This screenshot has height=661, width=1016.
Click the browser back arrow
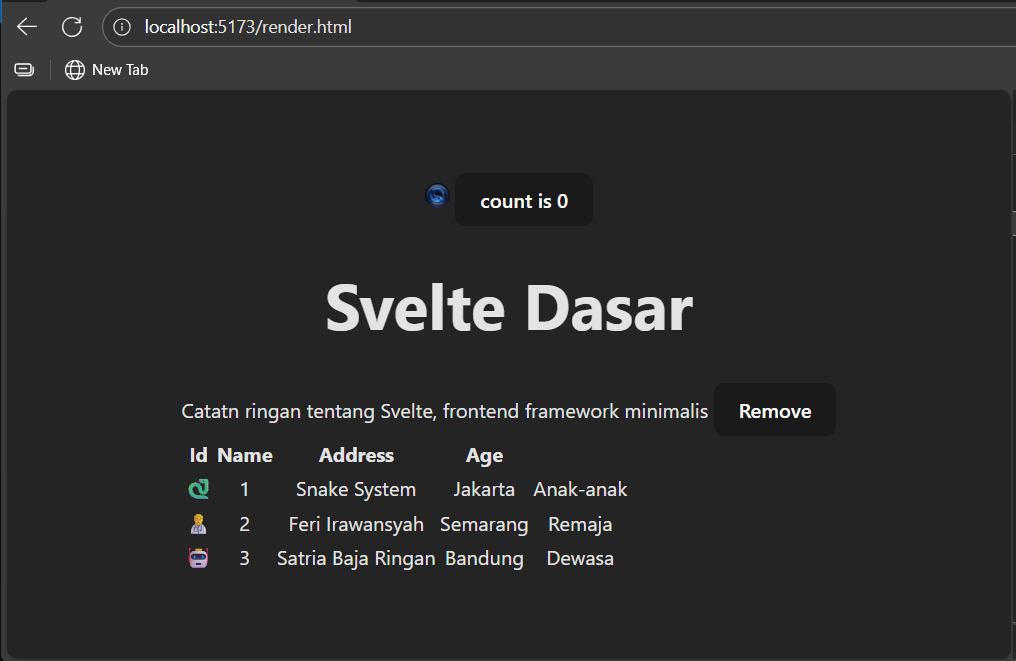click(x=27, y=27)
